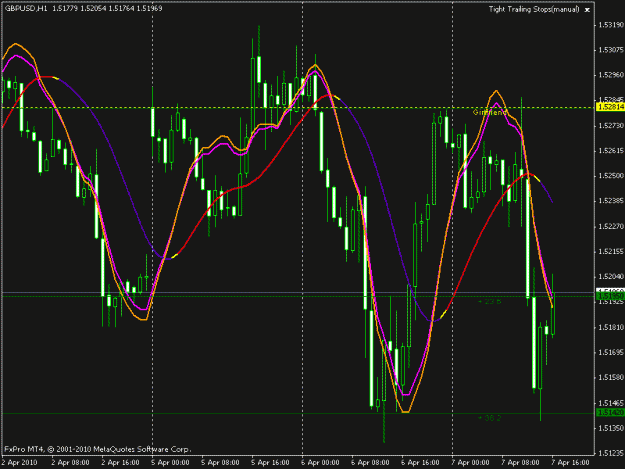
Task: Click the 2 Apr 2010 time label
Action: tap(20, 463)
